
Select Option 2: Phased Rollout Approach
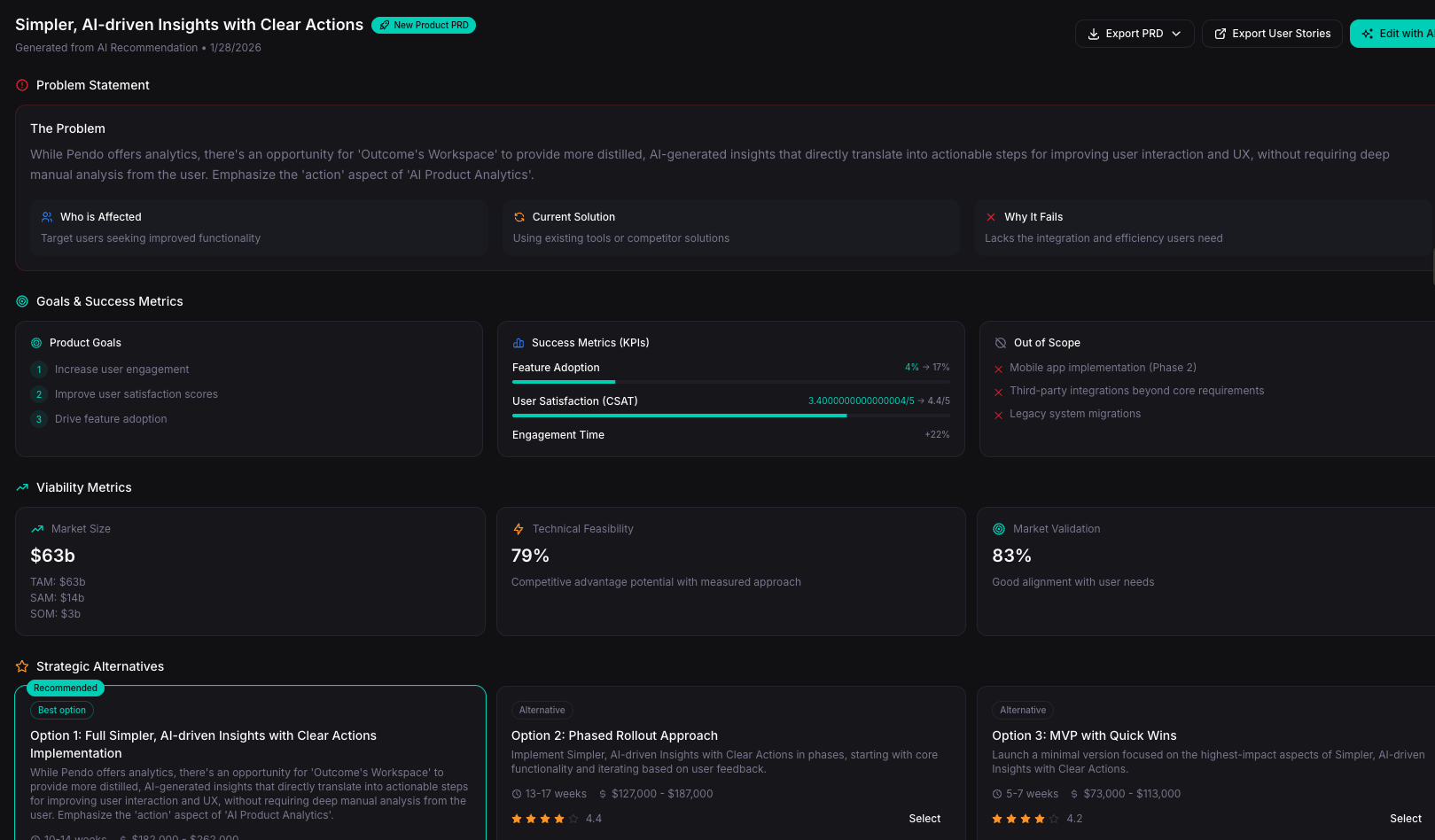coord(924,819)
